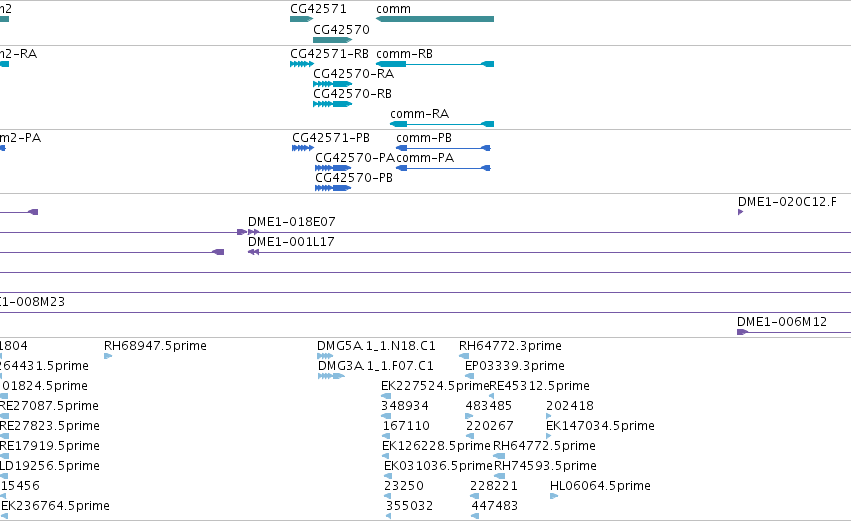Open the RE27087.5prime EST feature
The width and height of the screenshot is (851, 521).
pyautogui.click(x=4, y=416)
